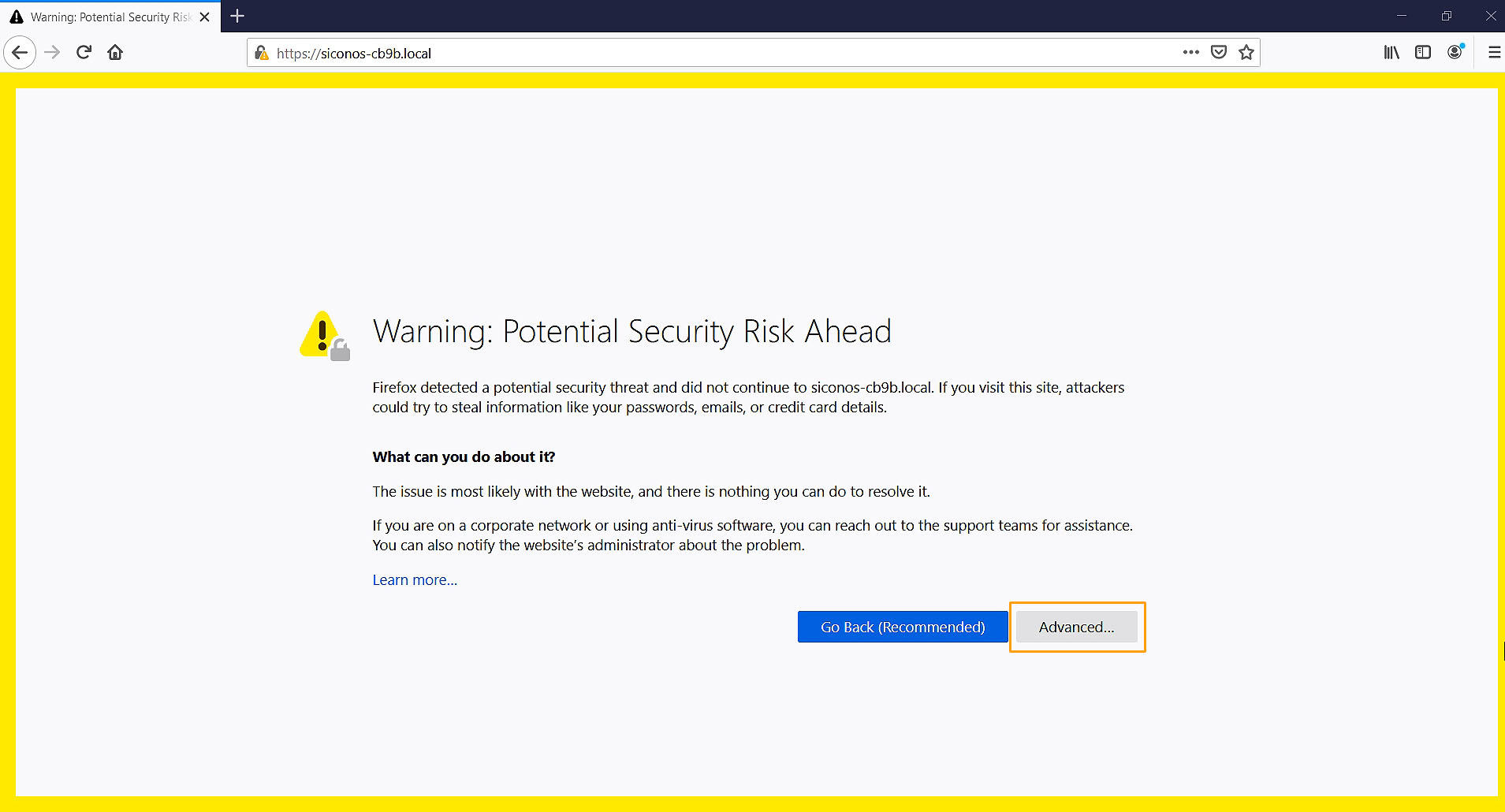Open the Learn more... link
The width and height of the screenshot is (1505, 812).
pyautogui.click(x=415, y=580)
